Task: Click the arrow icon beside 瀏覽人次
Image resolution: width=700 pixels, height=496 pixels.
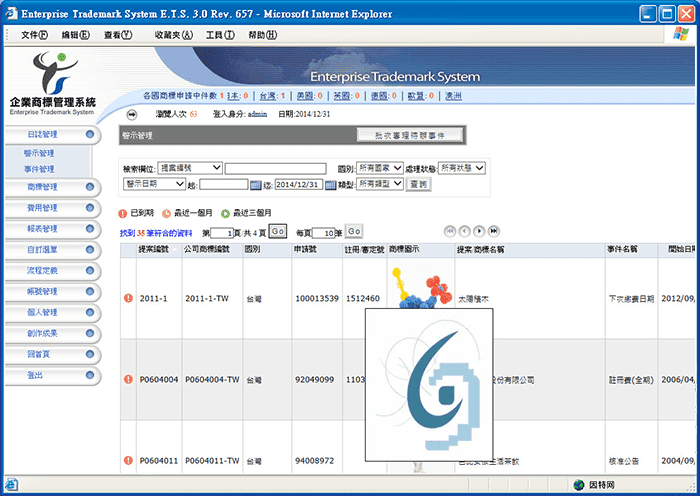Action: click(131, 114)
